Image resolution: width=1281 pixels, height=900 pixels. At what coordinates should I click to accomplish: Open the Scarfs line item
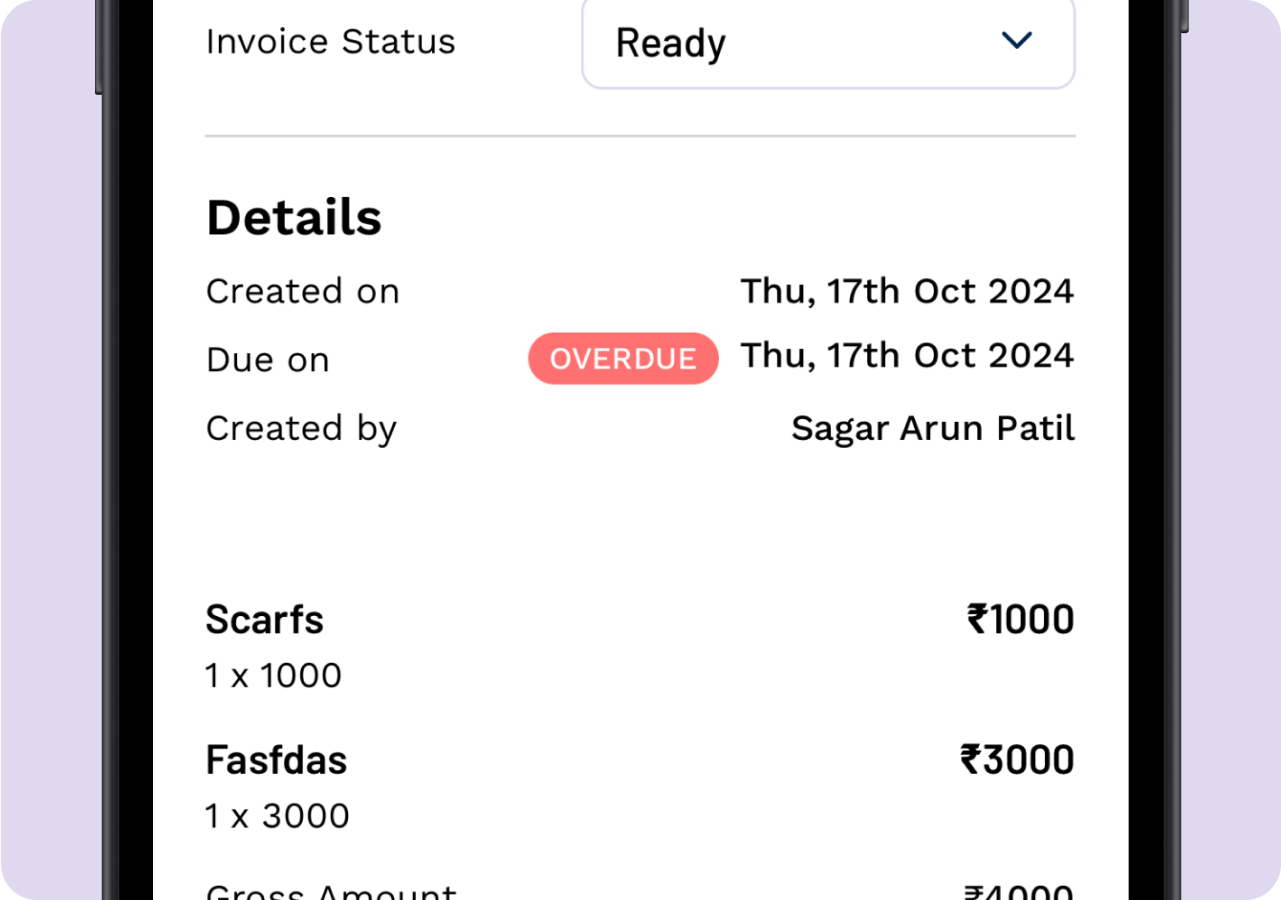(264, 620)
